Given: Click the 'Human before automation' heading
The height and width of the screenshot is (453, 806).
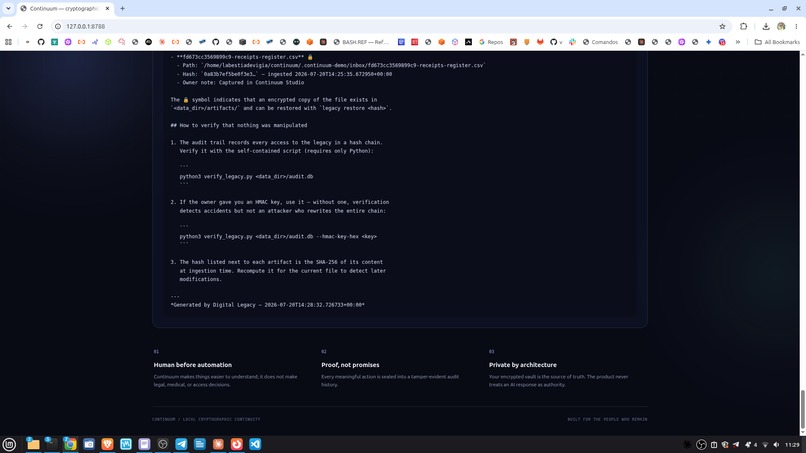Looking at the screenshot, I should point(193,365).
